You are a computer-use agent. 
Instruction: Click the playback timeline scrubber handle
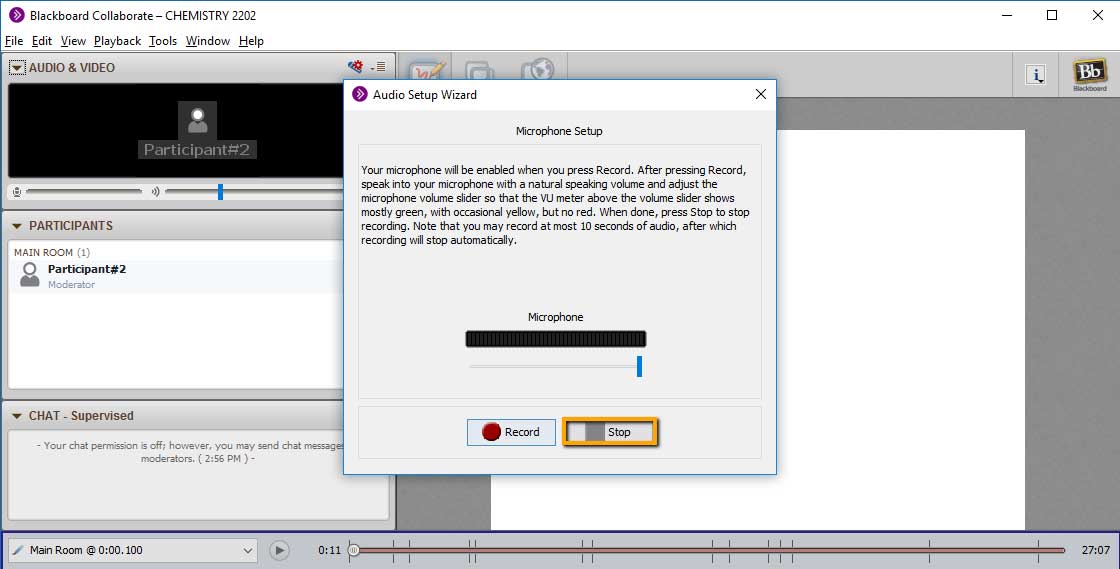[354, 550]
